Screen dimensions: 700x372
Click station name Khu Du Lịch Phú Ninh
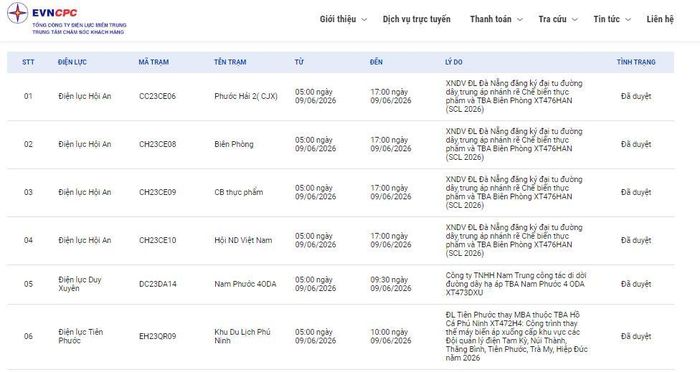[242, 336]
